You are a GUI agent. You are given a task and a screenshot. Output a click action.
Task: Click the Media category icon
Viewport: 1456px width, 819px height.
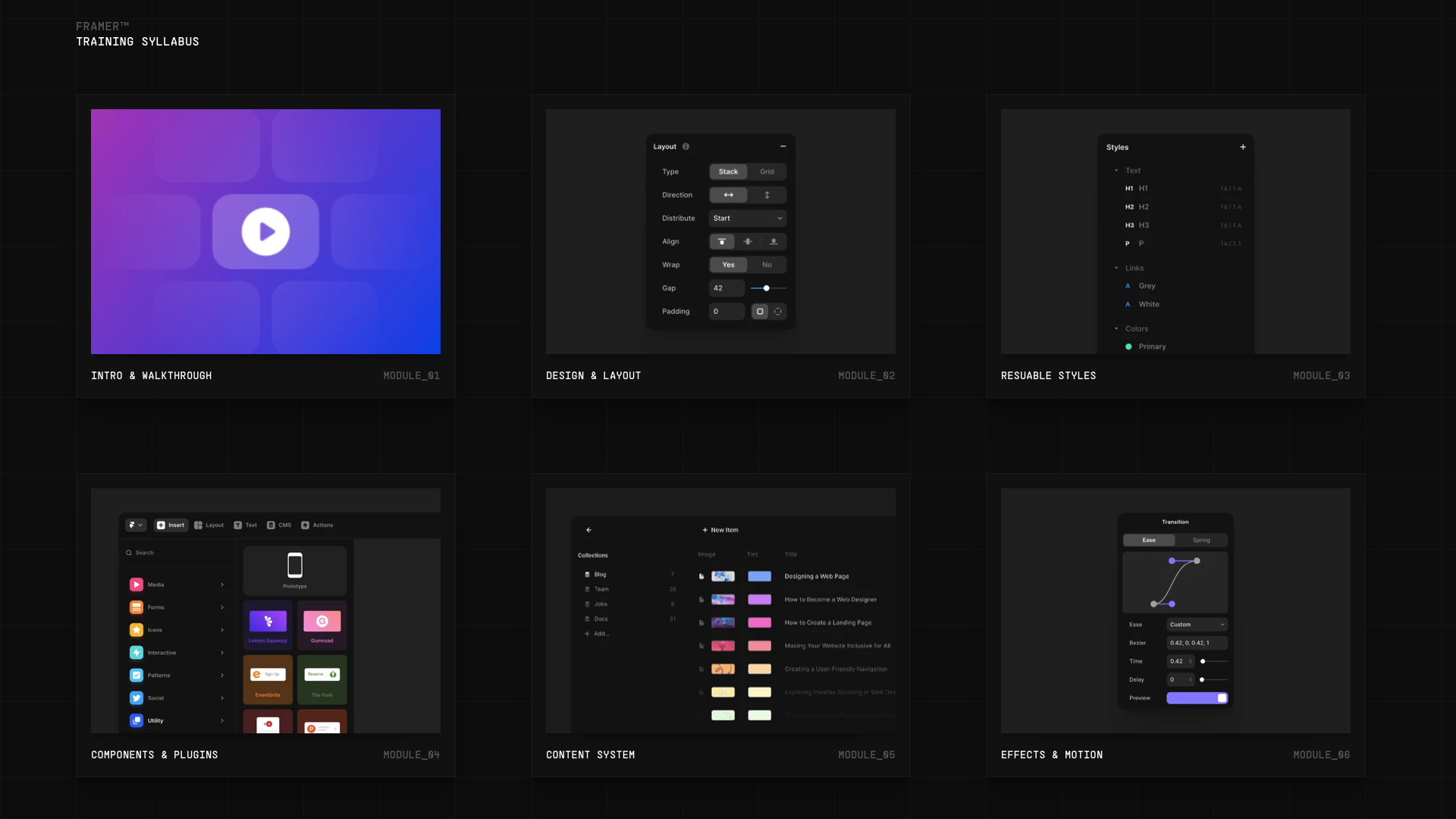click(136, 585)
